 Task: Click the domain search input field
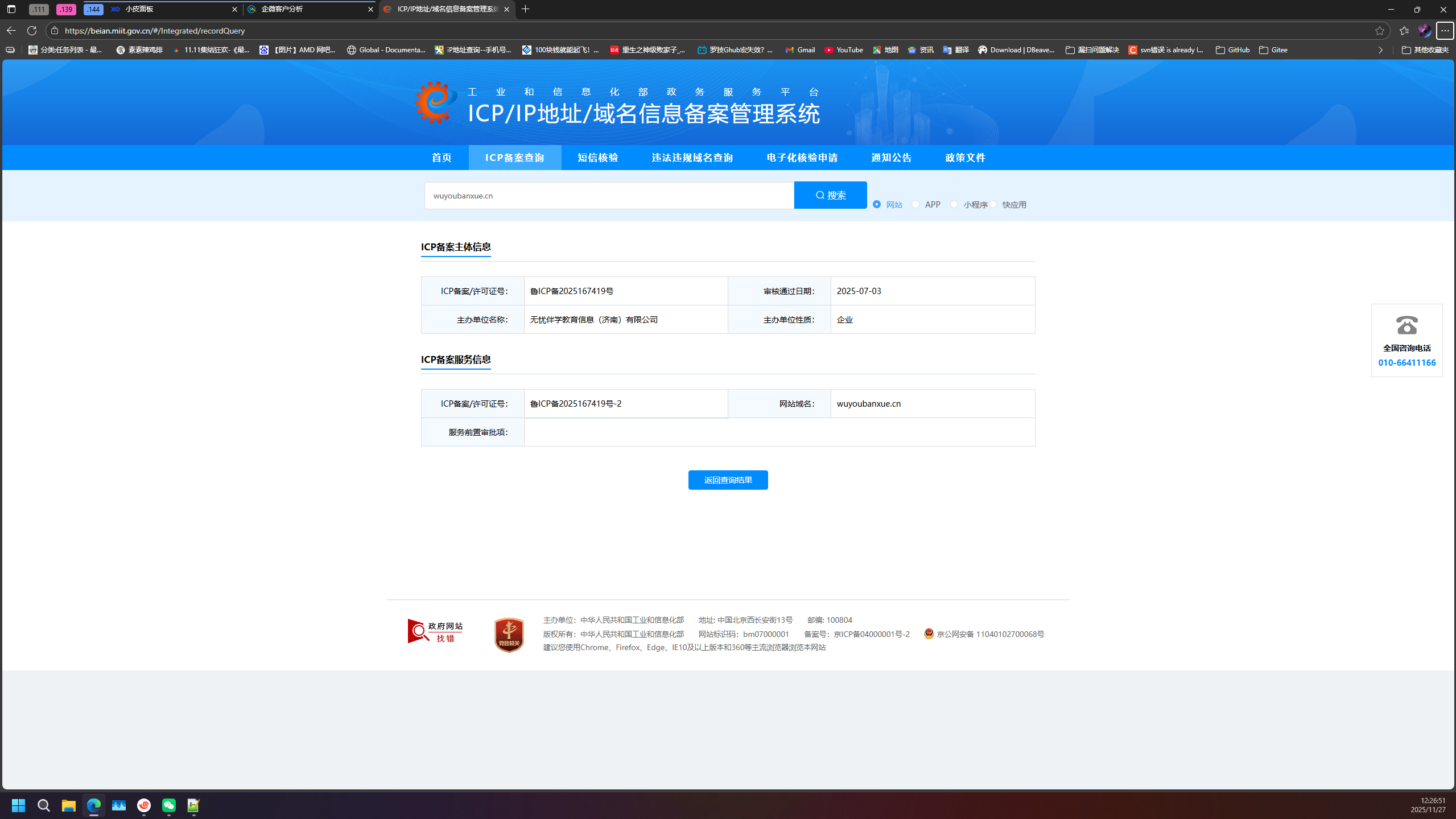(609, 196)
